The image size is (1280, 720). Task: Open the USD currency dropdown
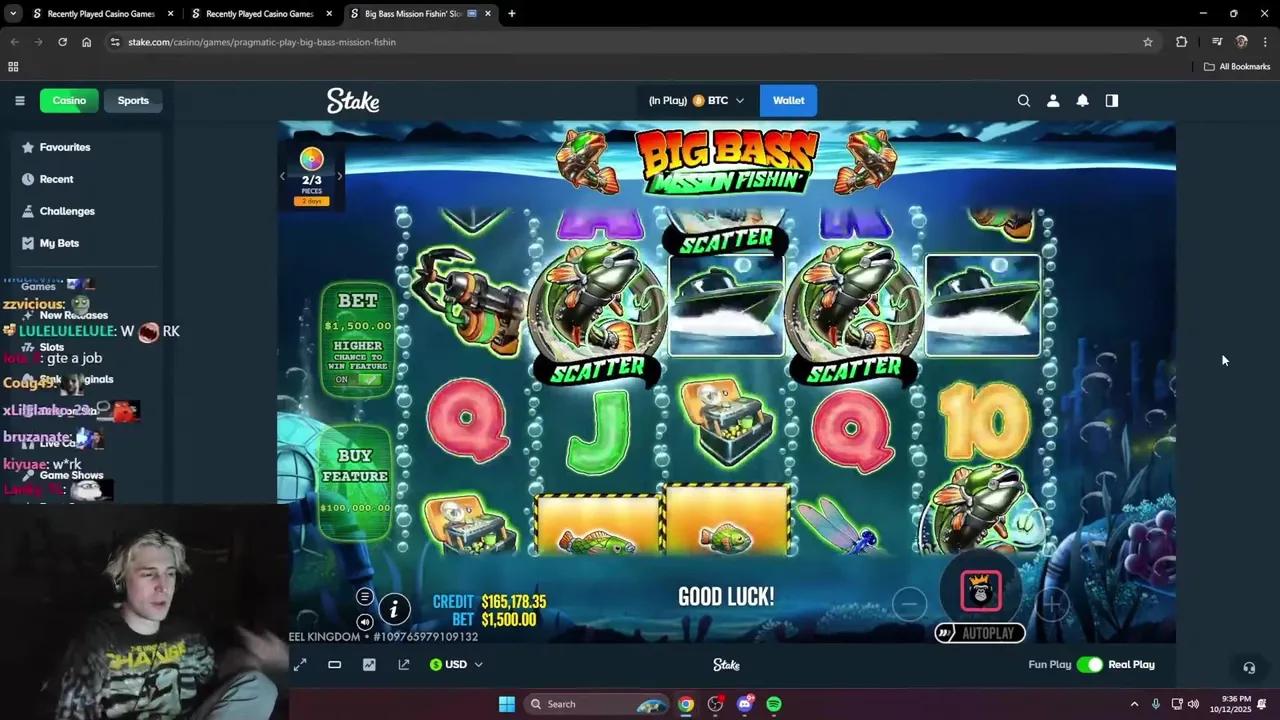pyautogui.click(x=457, y=664)
